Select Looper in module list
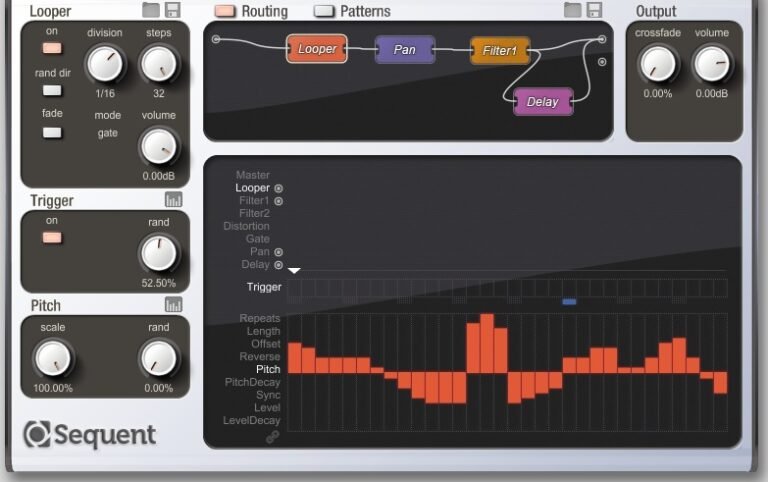Viewport: 768px width, 482px height. (252, 188)
